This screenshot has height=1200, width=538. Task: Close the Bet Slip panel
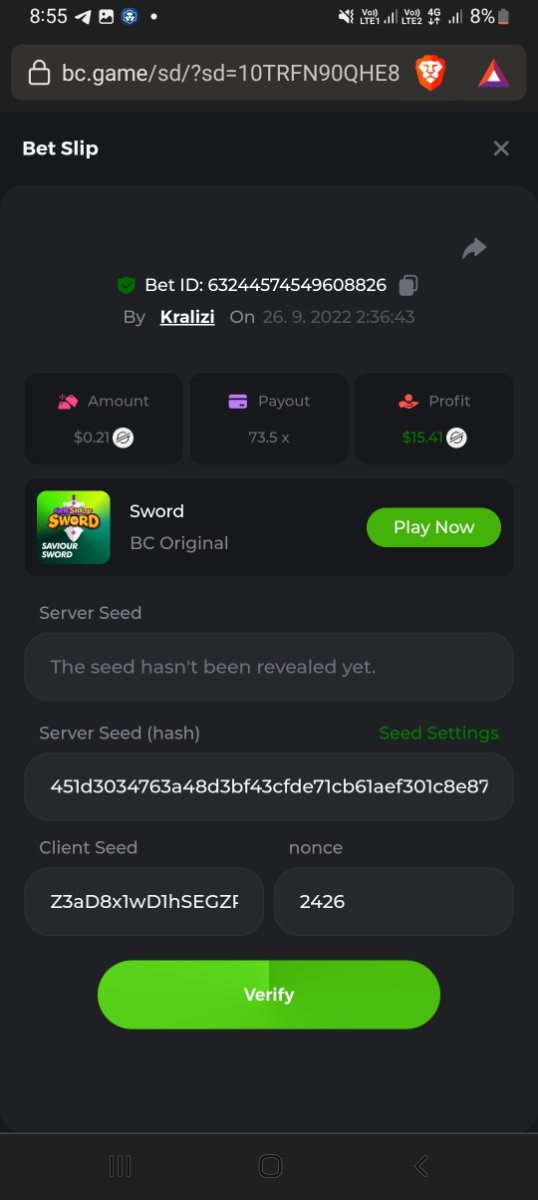(501, 148)
